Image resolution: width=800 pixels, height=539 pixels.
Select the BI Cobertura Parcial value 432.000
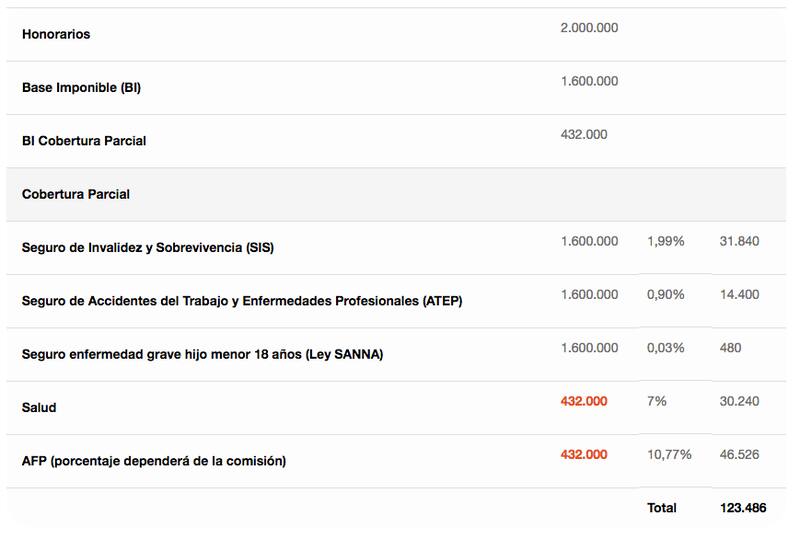584,134
